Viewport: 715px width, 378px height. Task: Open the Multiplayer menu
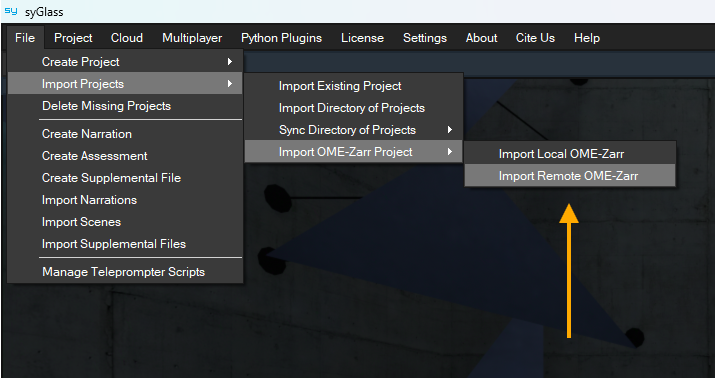point(192,38)
